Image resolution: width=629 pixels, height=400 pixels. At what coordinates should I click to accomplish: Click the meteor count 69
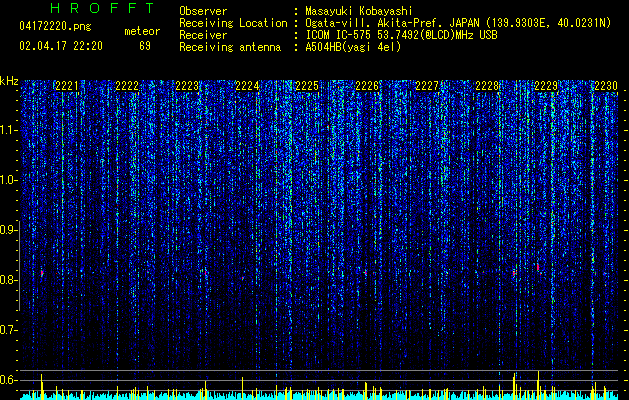[x=145, y=46]
